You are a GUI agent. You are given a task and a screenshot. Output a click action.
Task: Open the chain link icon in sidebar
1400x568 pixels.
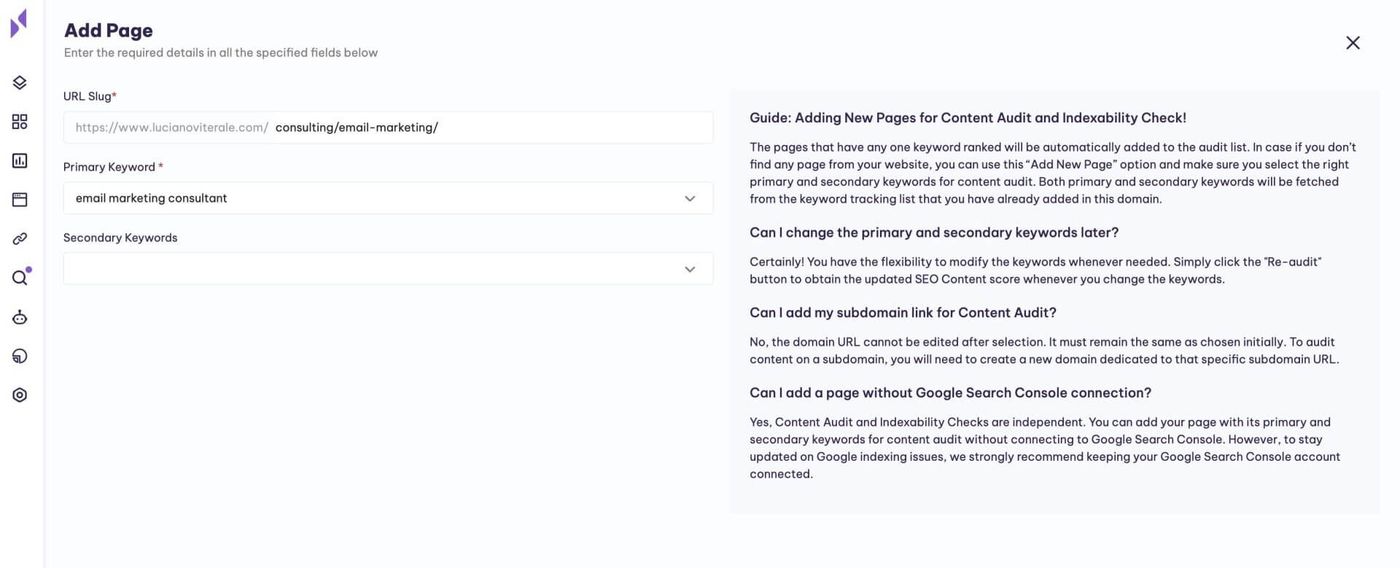[19, 239]
